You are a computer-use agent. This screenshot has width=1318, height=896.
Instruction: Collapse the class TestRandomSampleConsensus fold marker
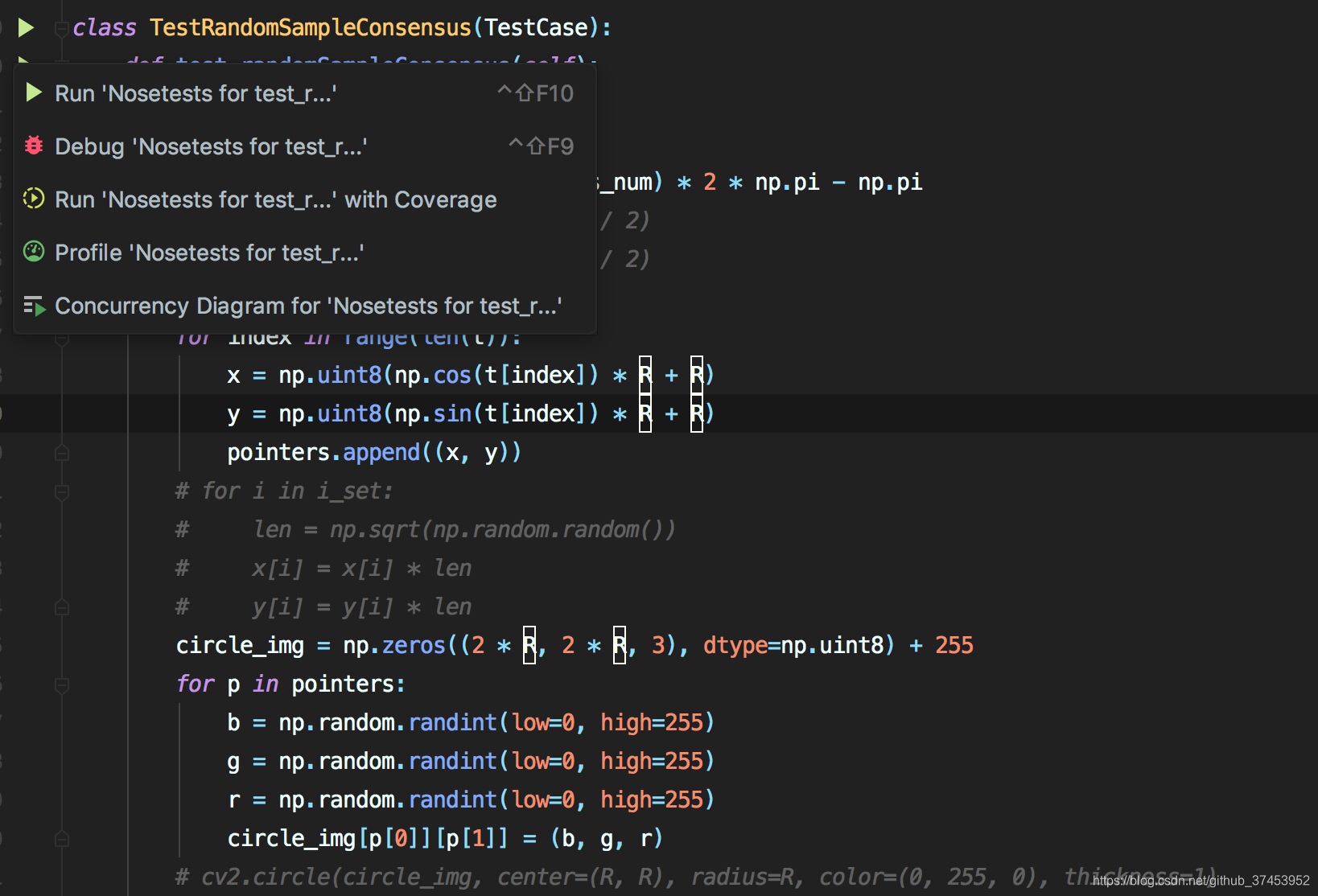coord(61,28)
